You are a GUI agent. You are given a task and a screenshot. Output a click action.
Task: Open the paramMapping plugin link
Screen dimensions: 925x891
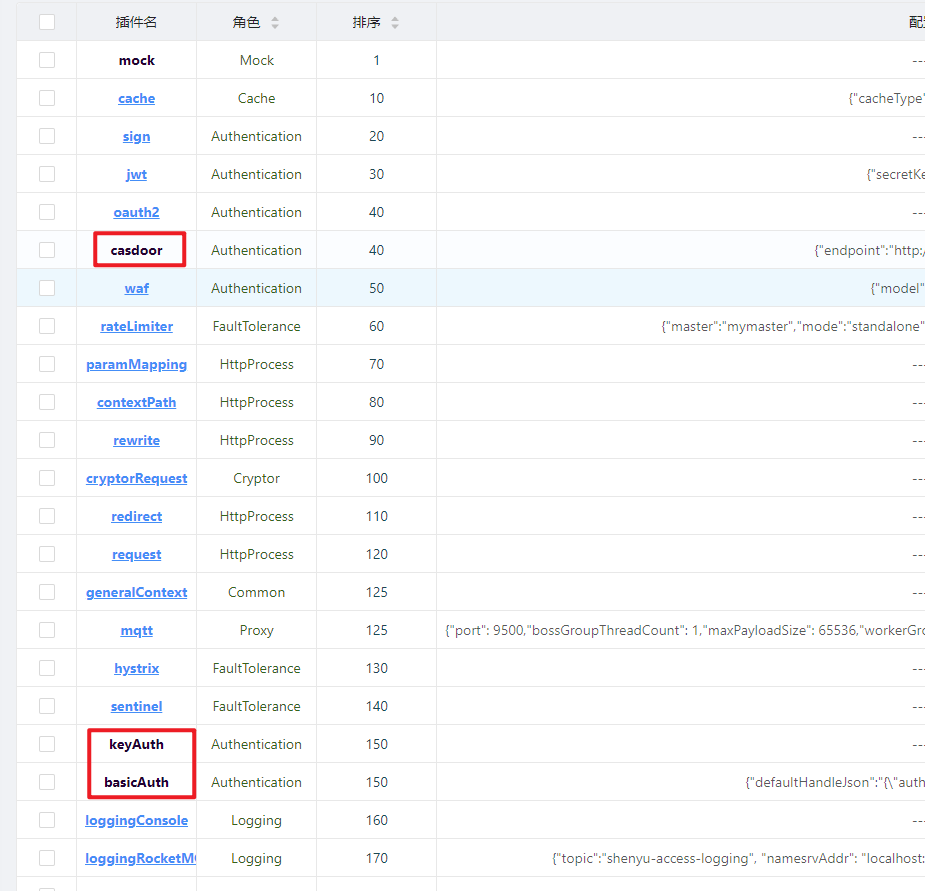pos(136,365)
